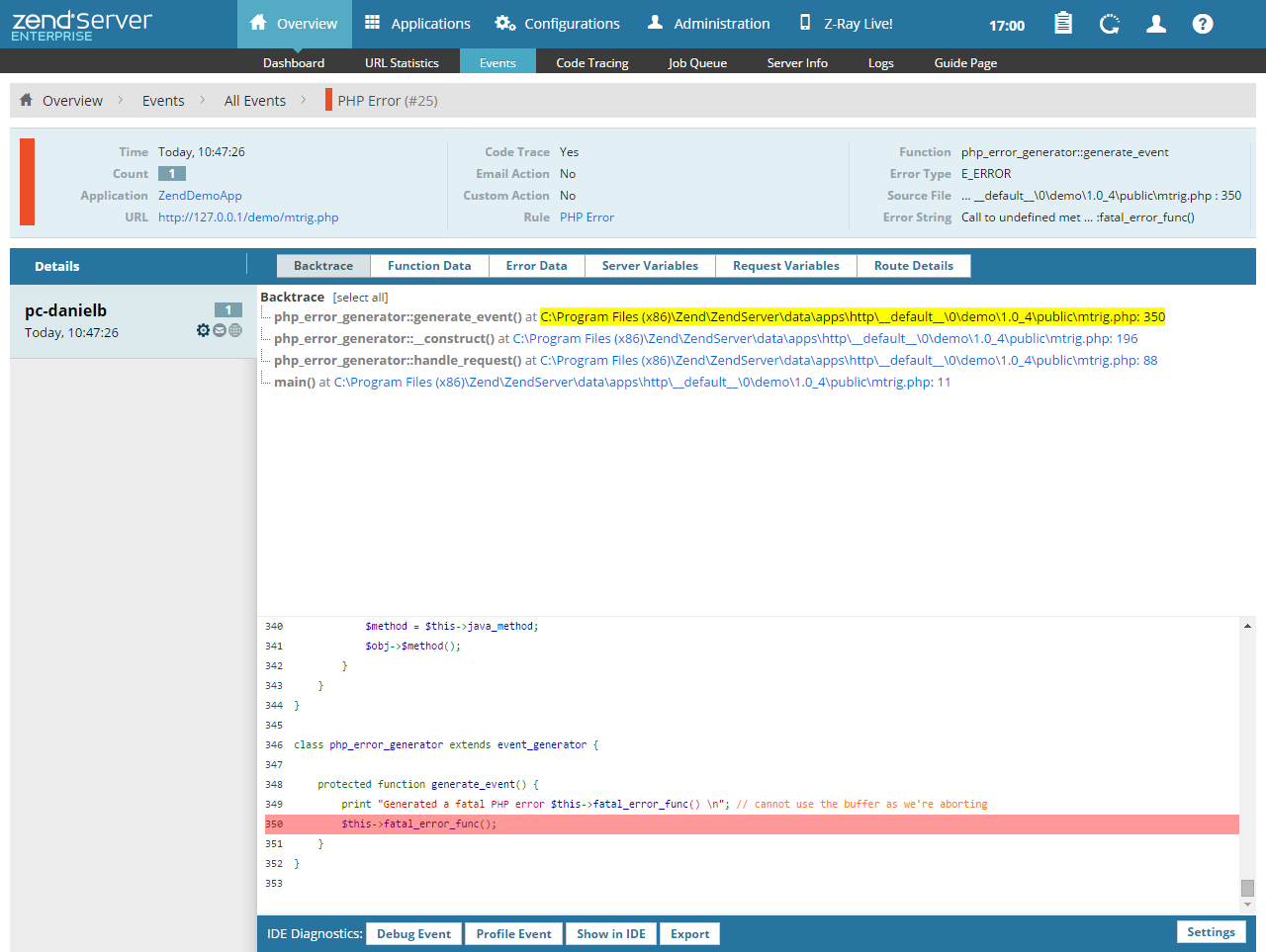The image size is (1266, 952).
Task: Click the Debug Event button
Action: pos(413,934)
